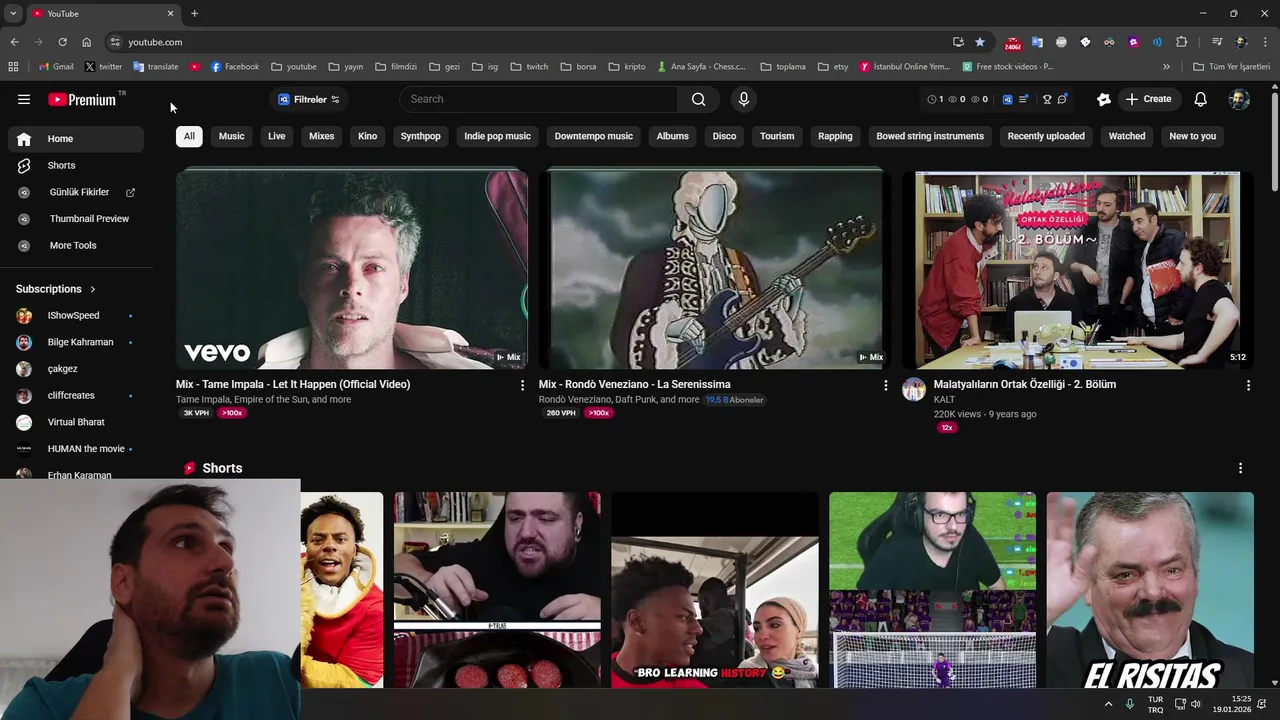Click the chat bubble icon in vidIQ toolbar
This screenshot has height=720, width=1280.
1062,99
